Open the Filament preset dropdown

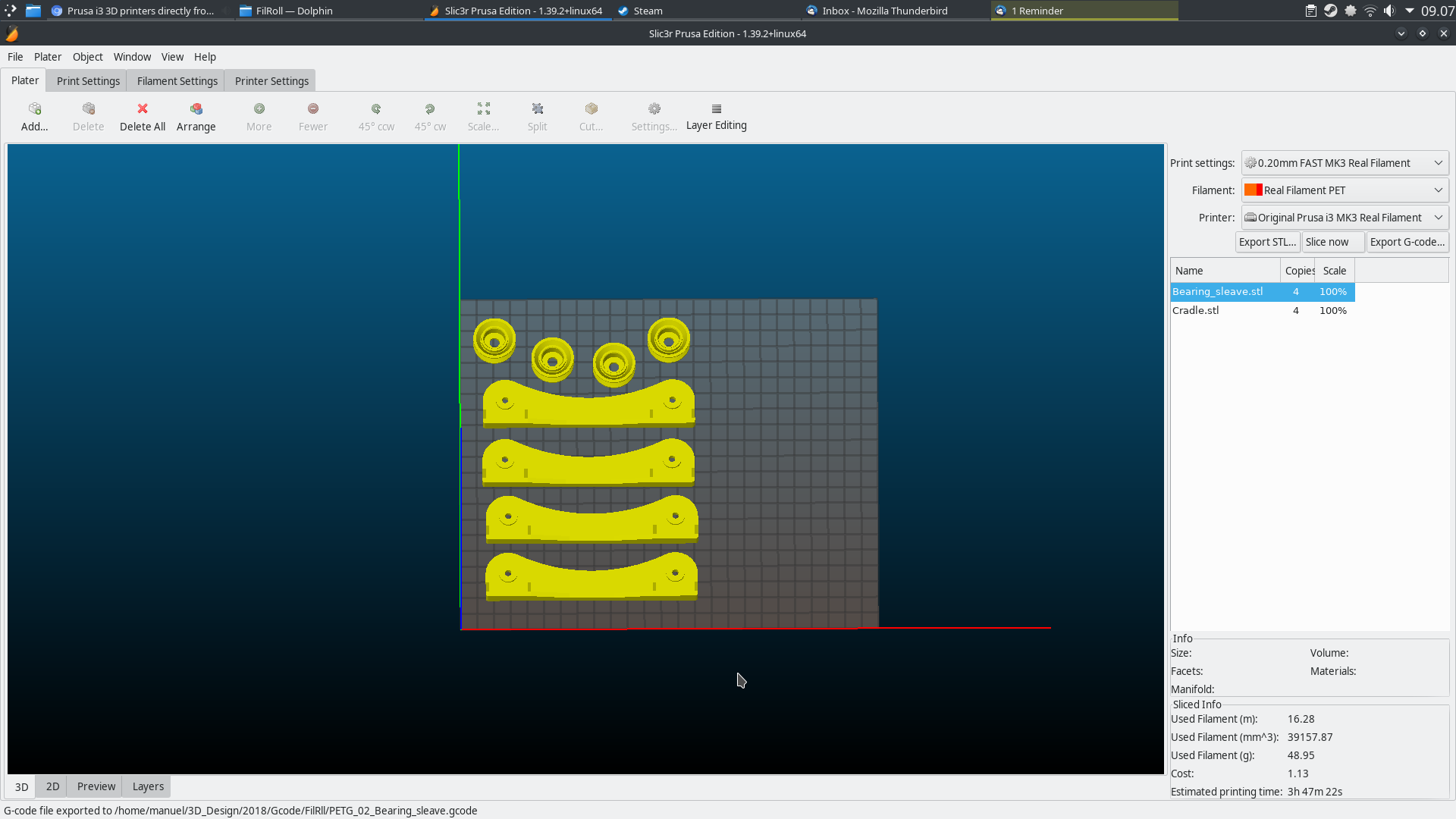pyautogui.click(x=1345, y=190)
